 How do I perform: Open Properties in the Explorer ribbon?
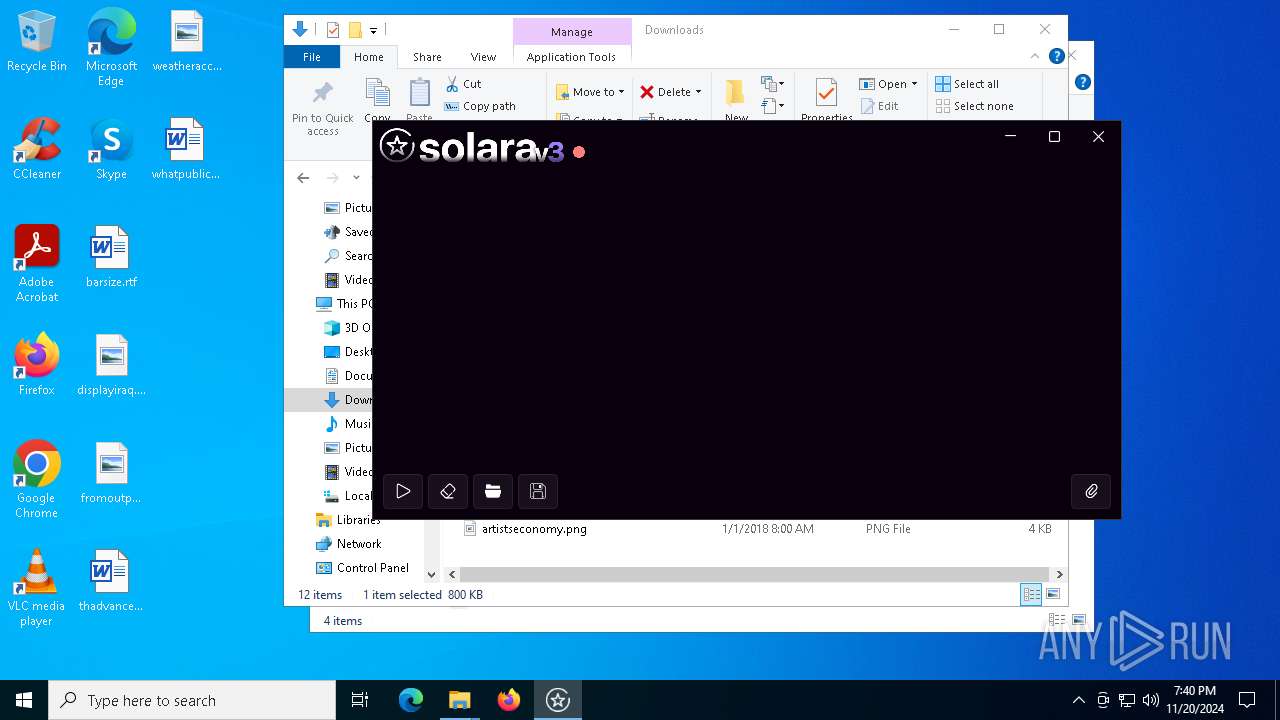[826, 100]
